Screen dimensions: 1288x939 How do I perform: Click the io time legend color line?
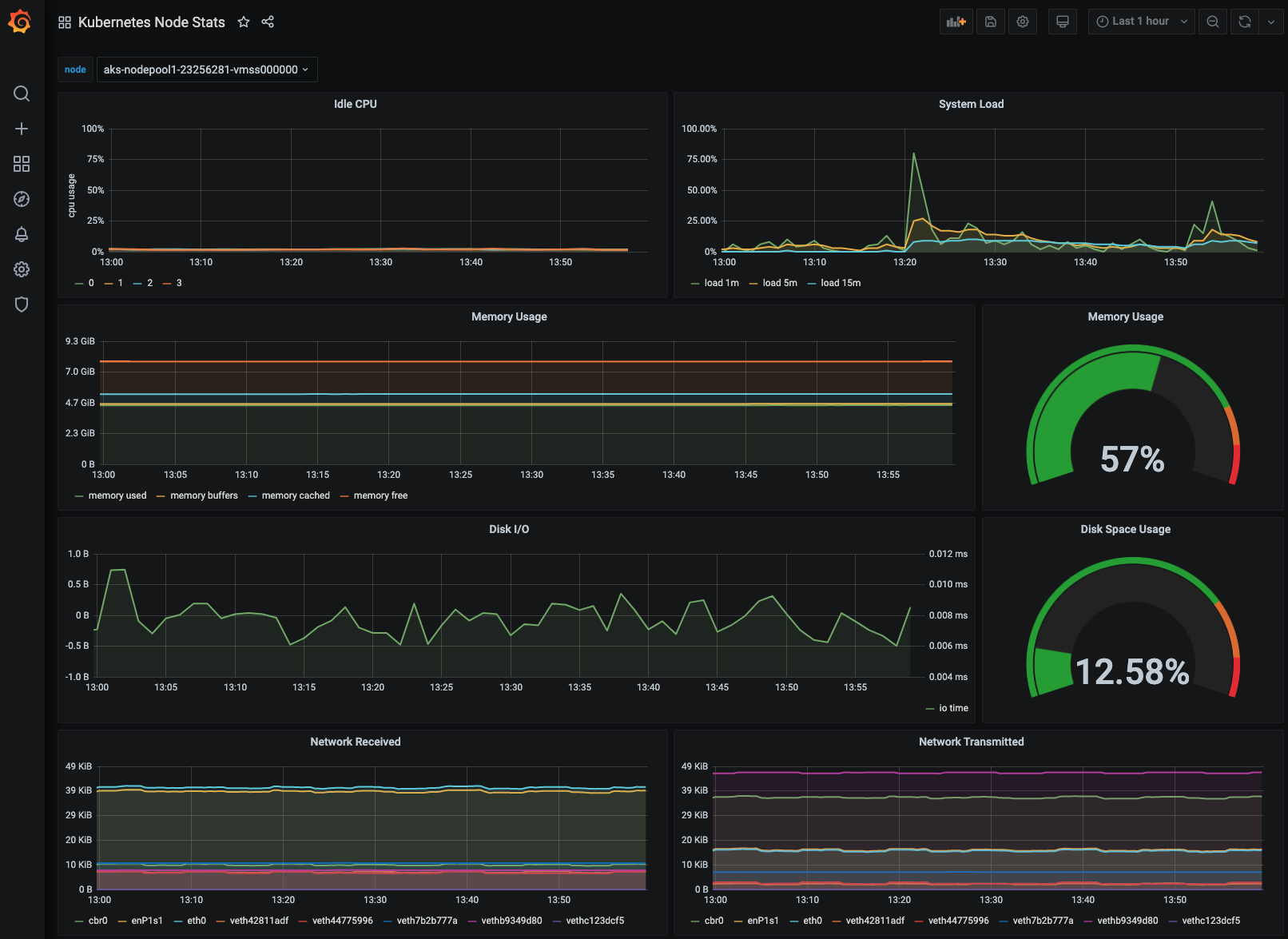(x=930, y=709)
